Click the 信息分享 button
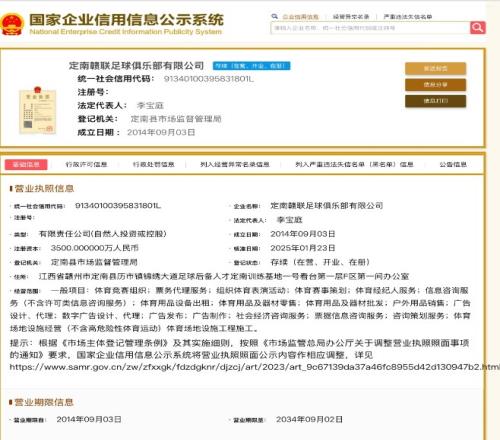This screenshot has height=440, width=500. point(435,85)
